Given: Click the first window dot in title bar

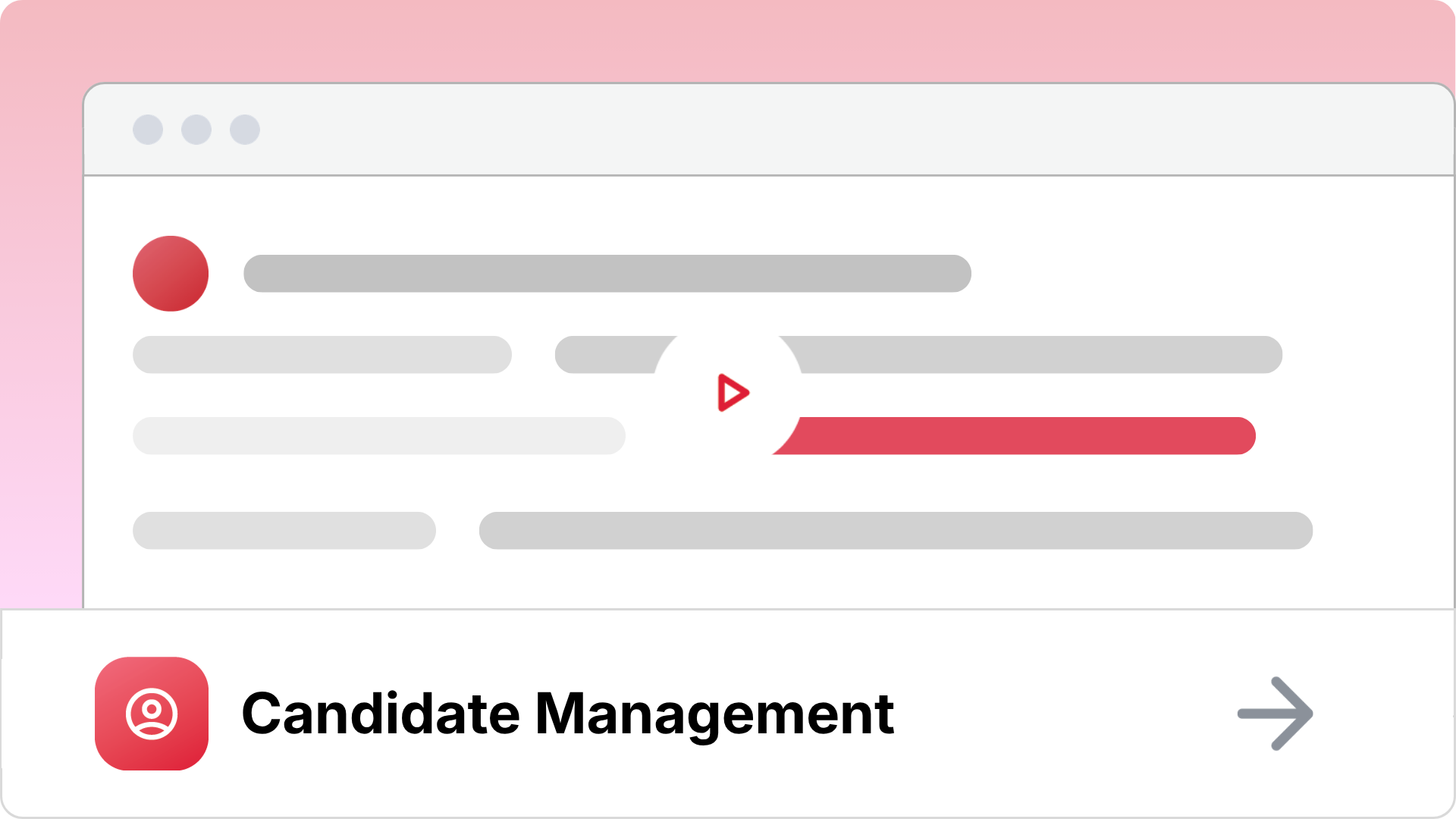Looking at the screenshot, I should (x=148, y=130).
